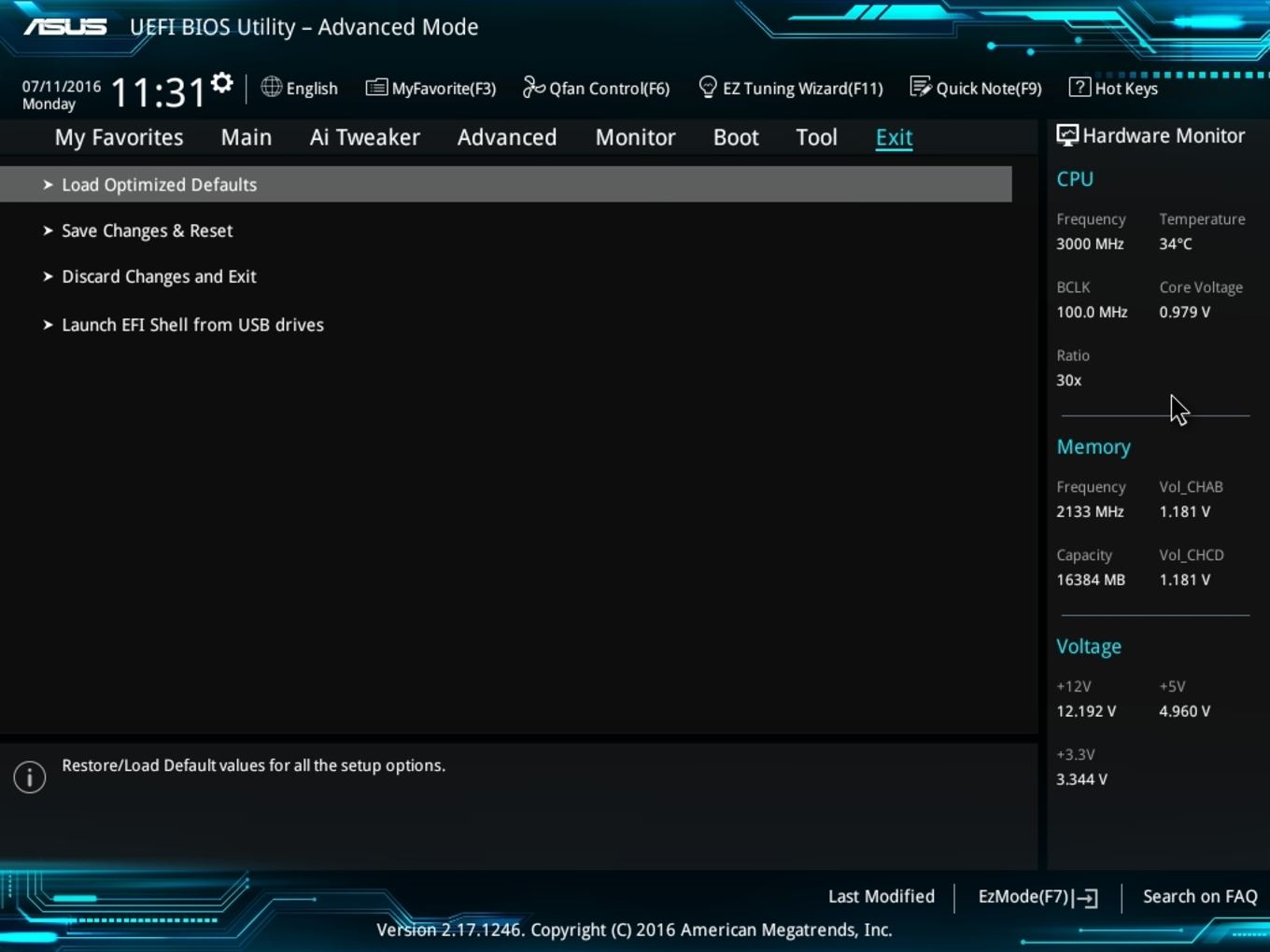1270x952 pixels.
Task: Expand arrow beside Launch EFI Shell
Action: tap(48, 325)
